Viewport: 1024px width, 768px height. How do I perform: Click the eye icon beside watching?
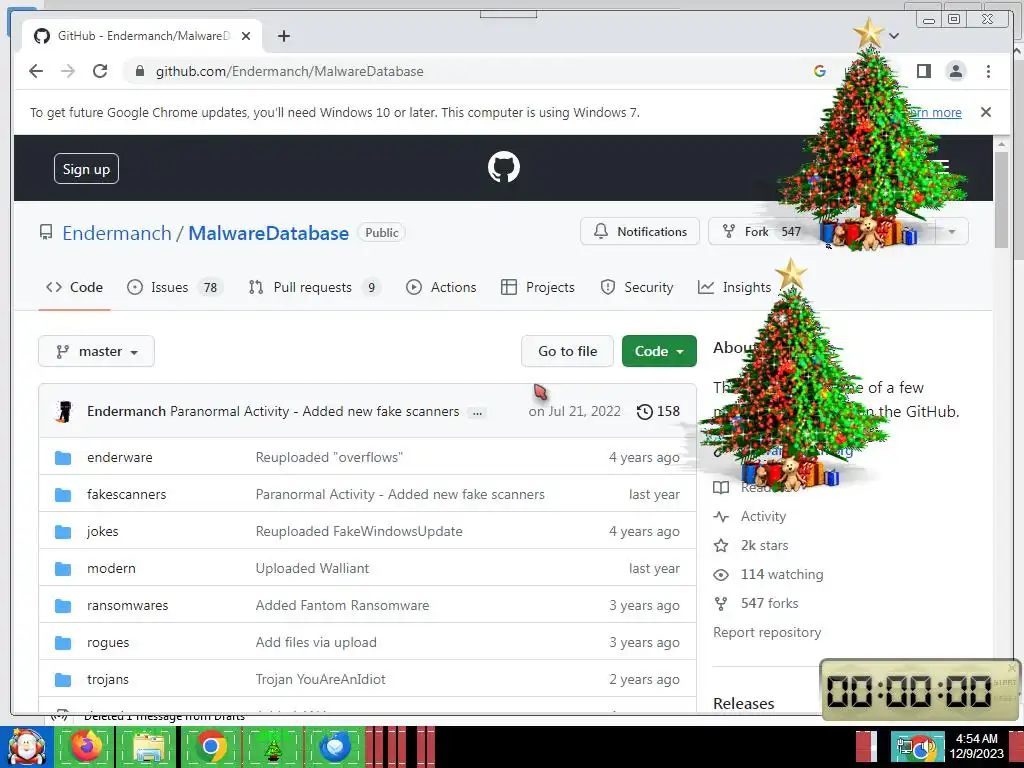coord(721,575)
